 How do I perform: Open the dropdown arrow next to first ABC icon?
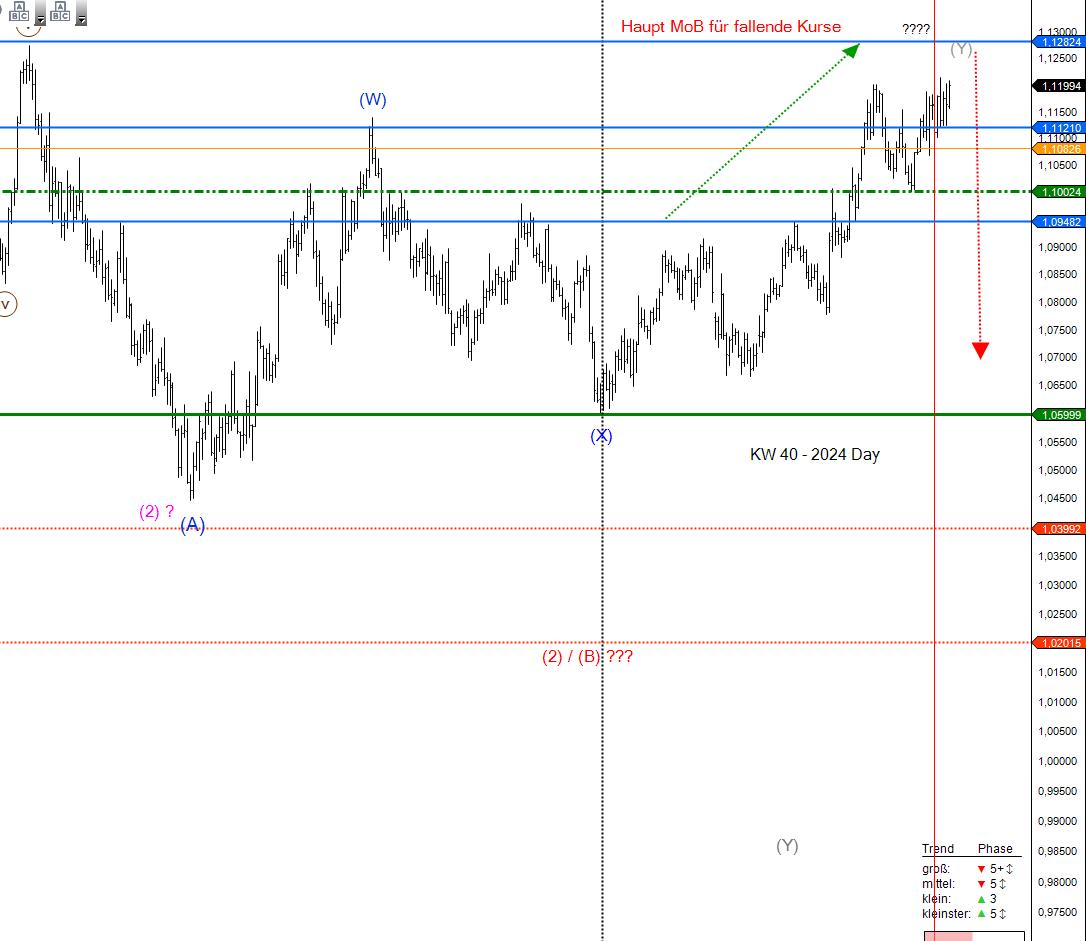[x=40, y=20]
